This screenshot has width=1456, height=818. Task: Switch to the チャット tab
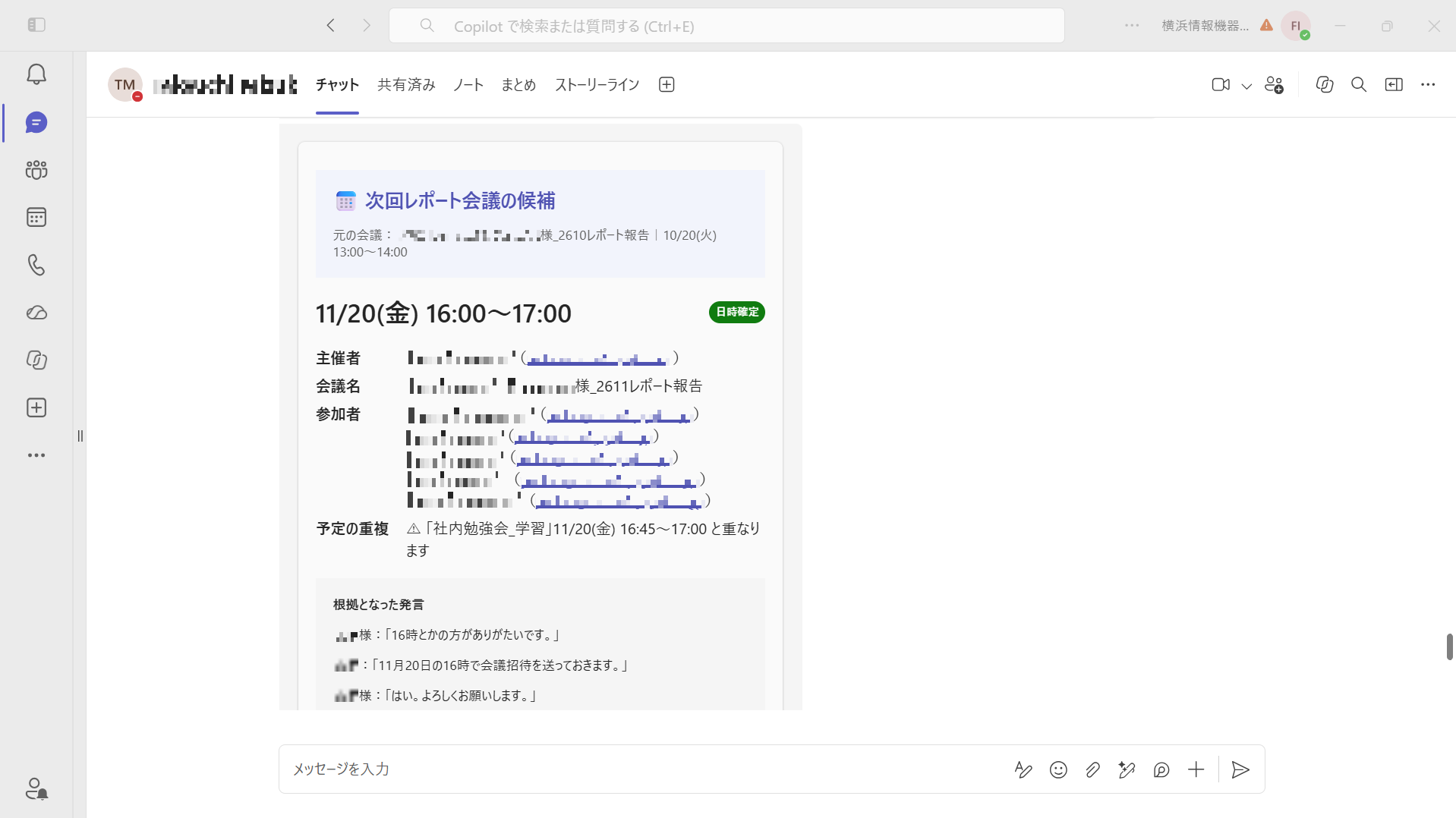[337, 85]
